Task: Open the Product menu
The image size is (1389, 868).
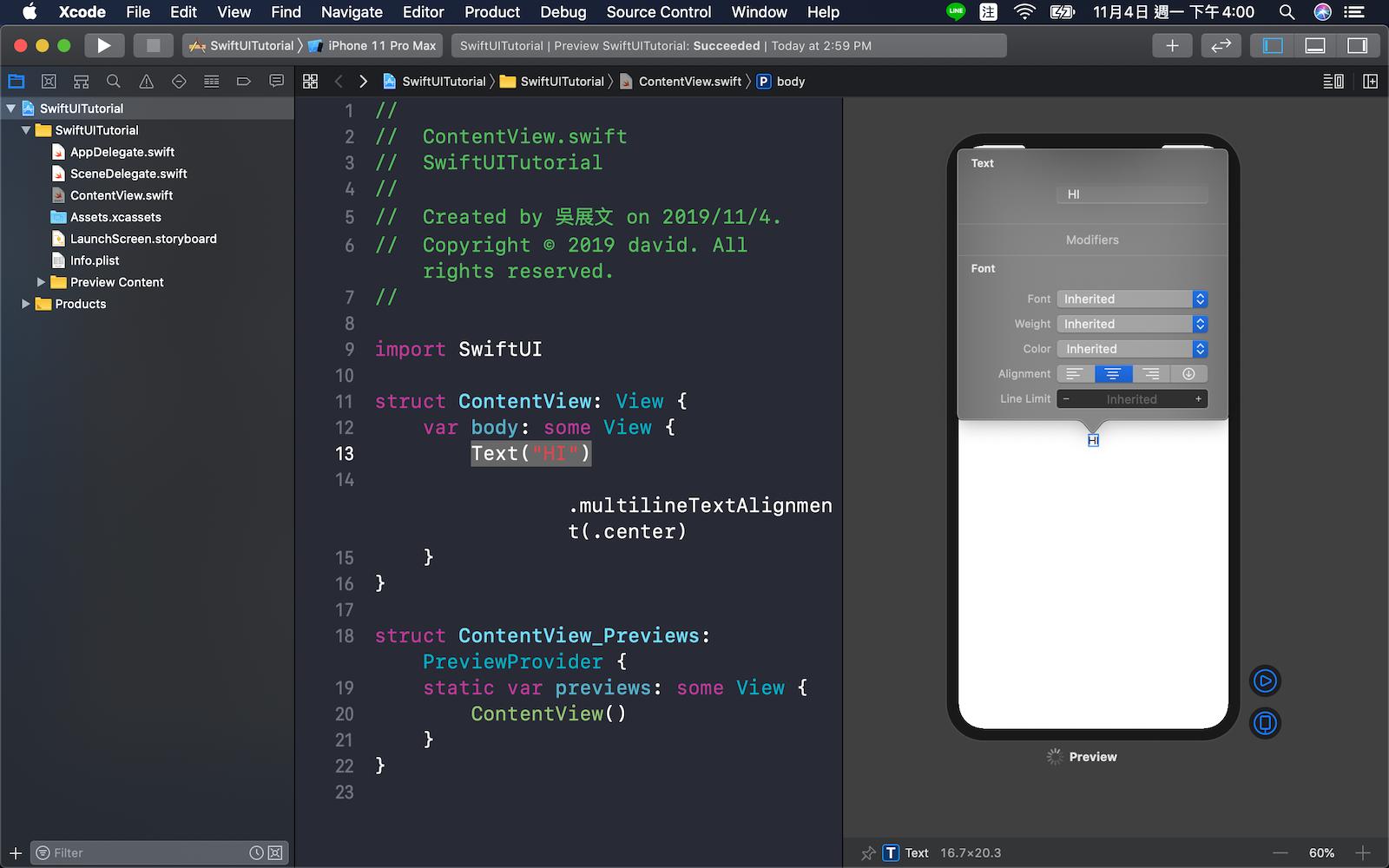Action: click(492, 12)
